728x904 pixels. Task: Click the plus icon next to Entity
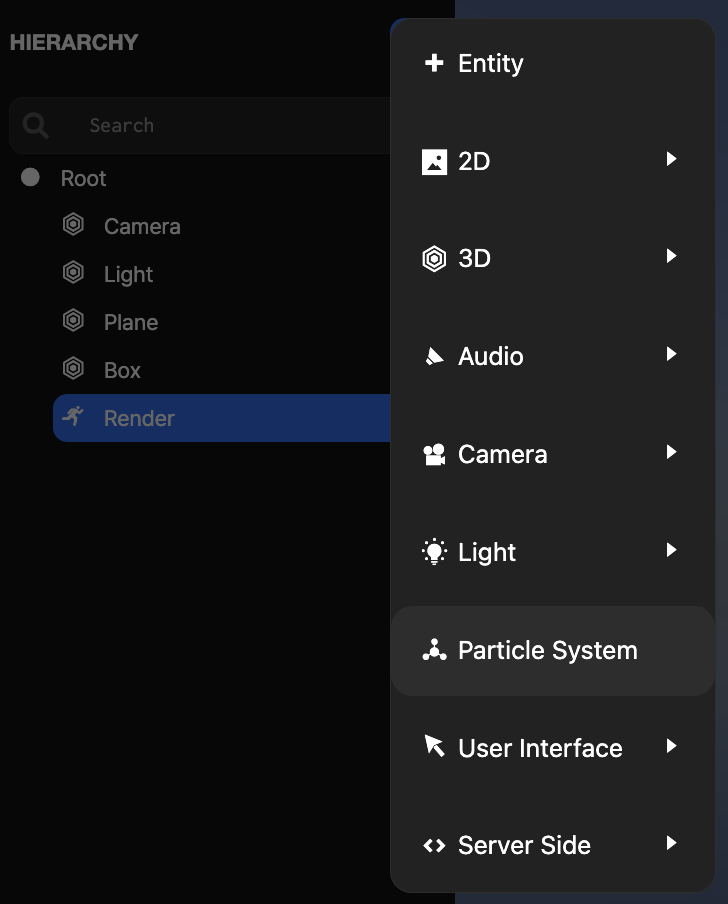pyautogui.click(x=434, y=62)
